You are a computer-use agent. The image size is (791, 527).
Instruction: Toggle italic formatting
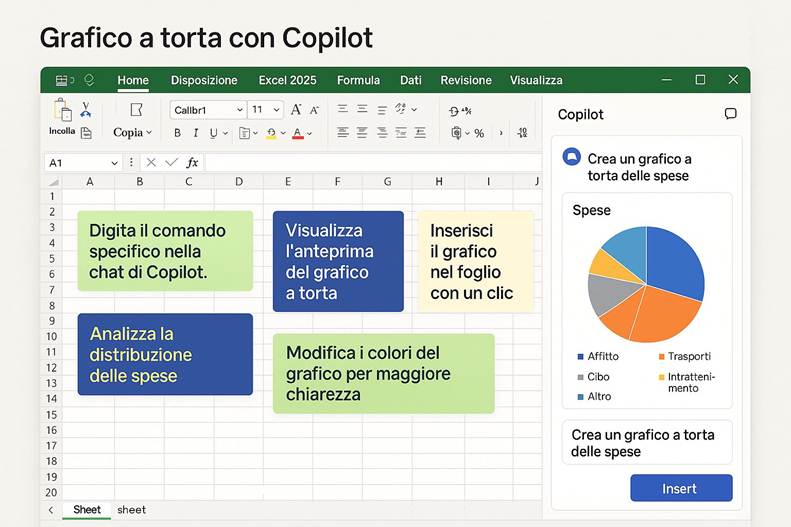tap(196, 133)
